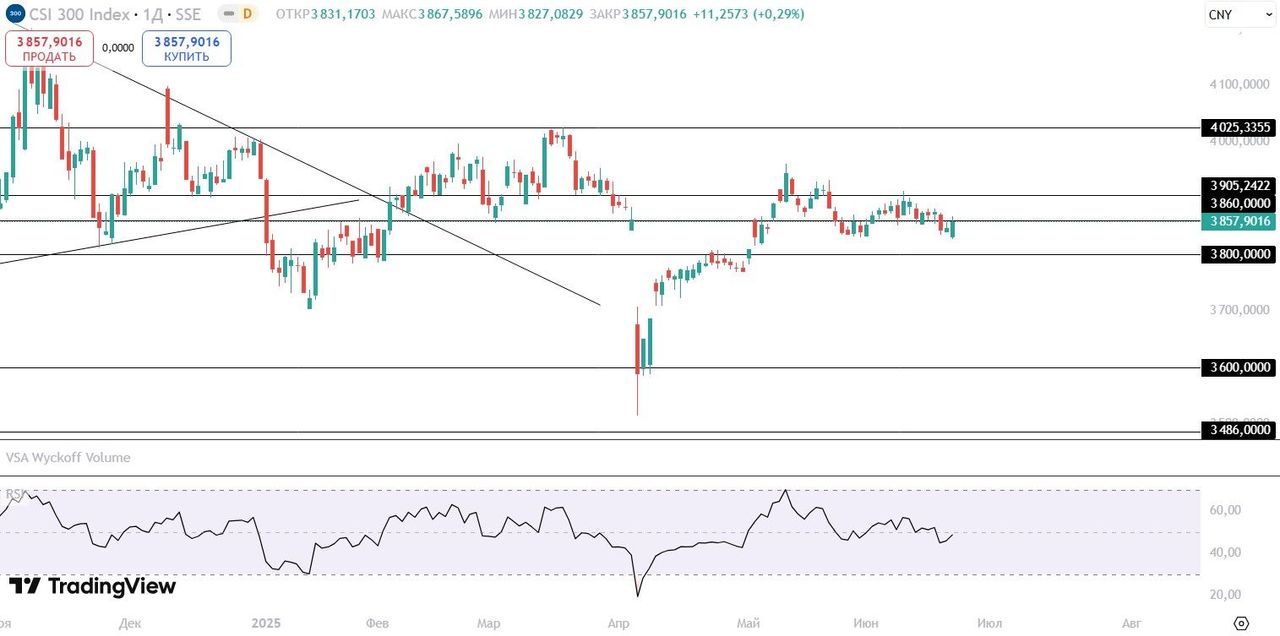Select the VSA Wyckoff Volume indicator label
The image size is (1280, 636).
tap(68, 458)
